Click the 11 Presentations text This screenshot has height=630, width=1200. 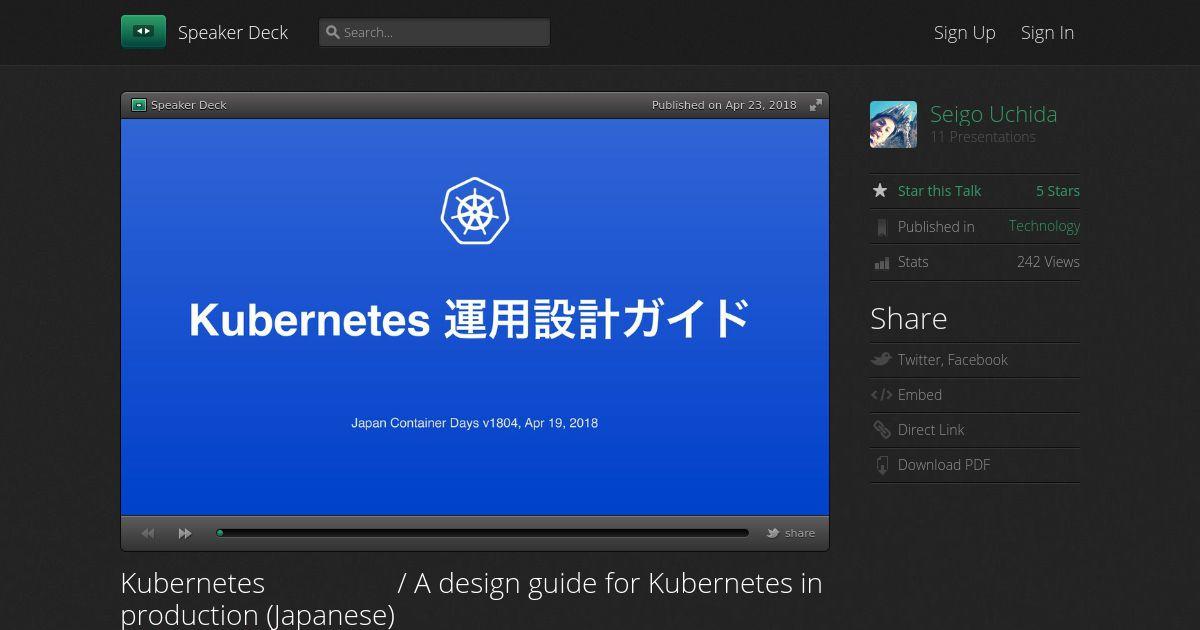click(983, 137)
